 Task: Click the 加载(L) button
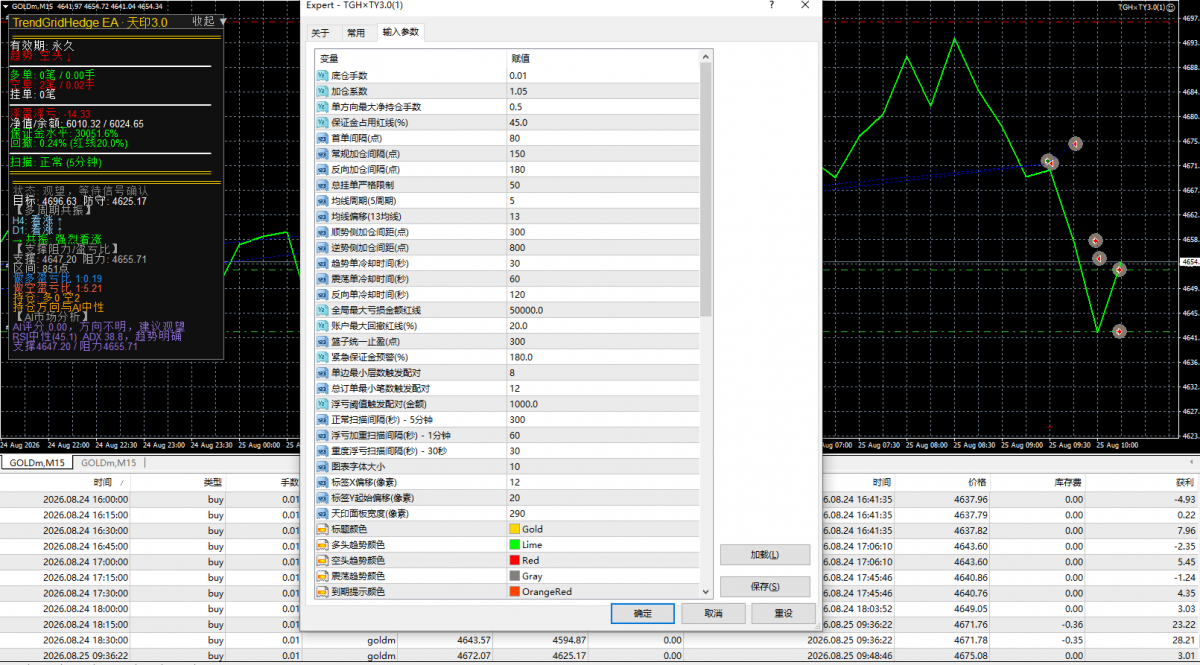coord(764,554)
